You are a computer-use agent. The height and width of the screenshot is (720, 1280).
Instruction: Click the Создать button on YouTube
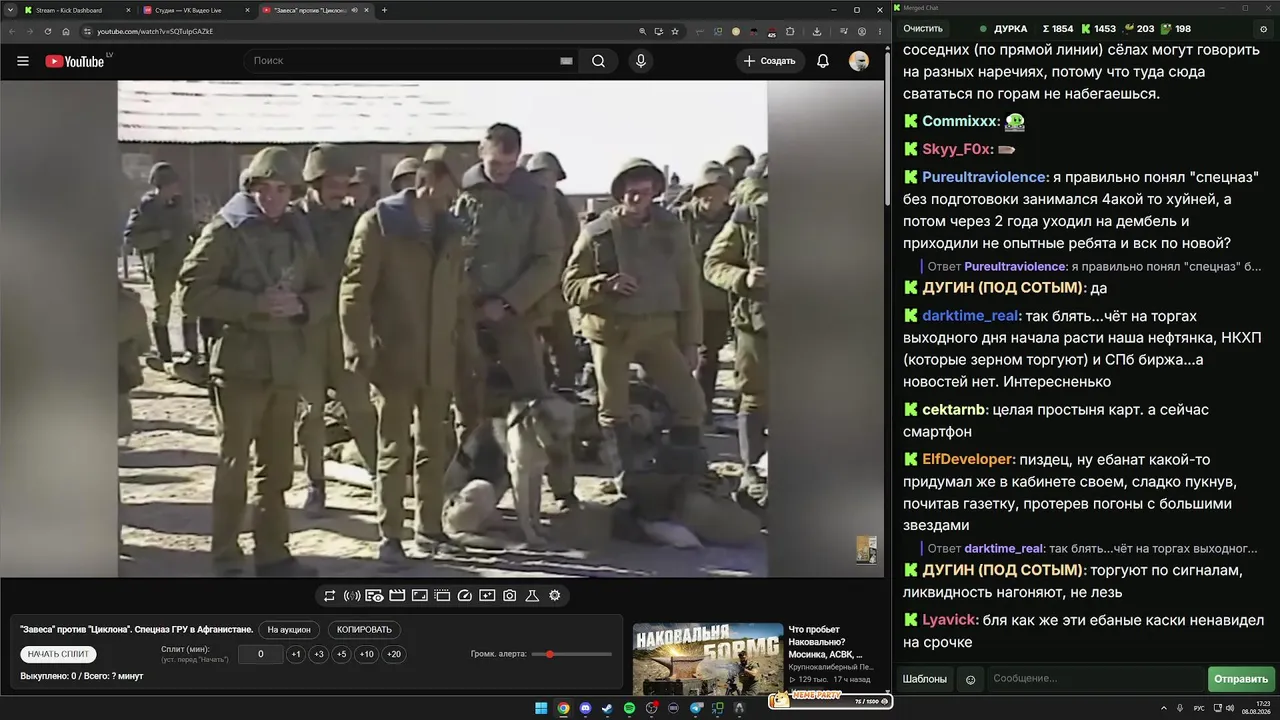click(770, 61)
